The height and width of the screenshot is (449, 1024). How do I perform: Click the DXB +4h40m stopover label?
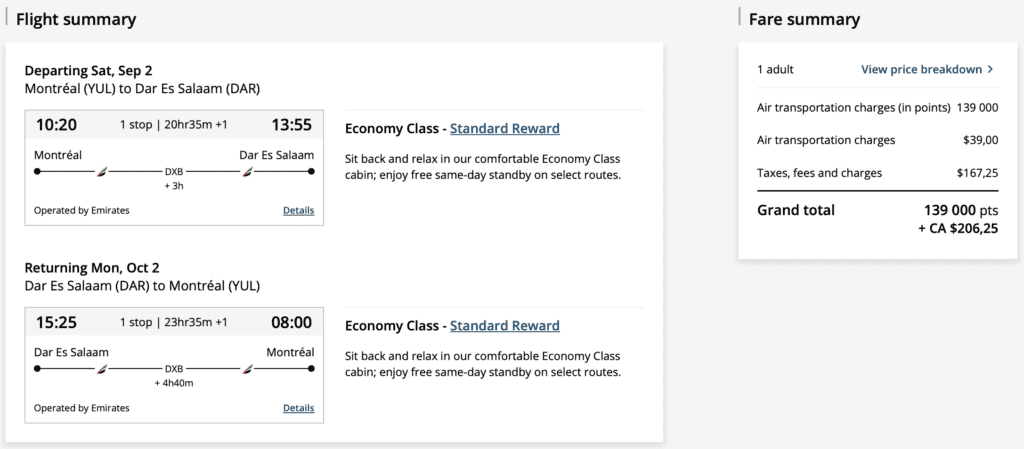pos(174,375)
